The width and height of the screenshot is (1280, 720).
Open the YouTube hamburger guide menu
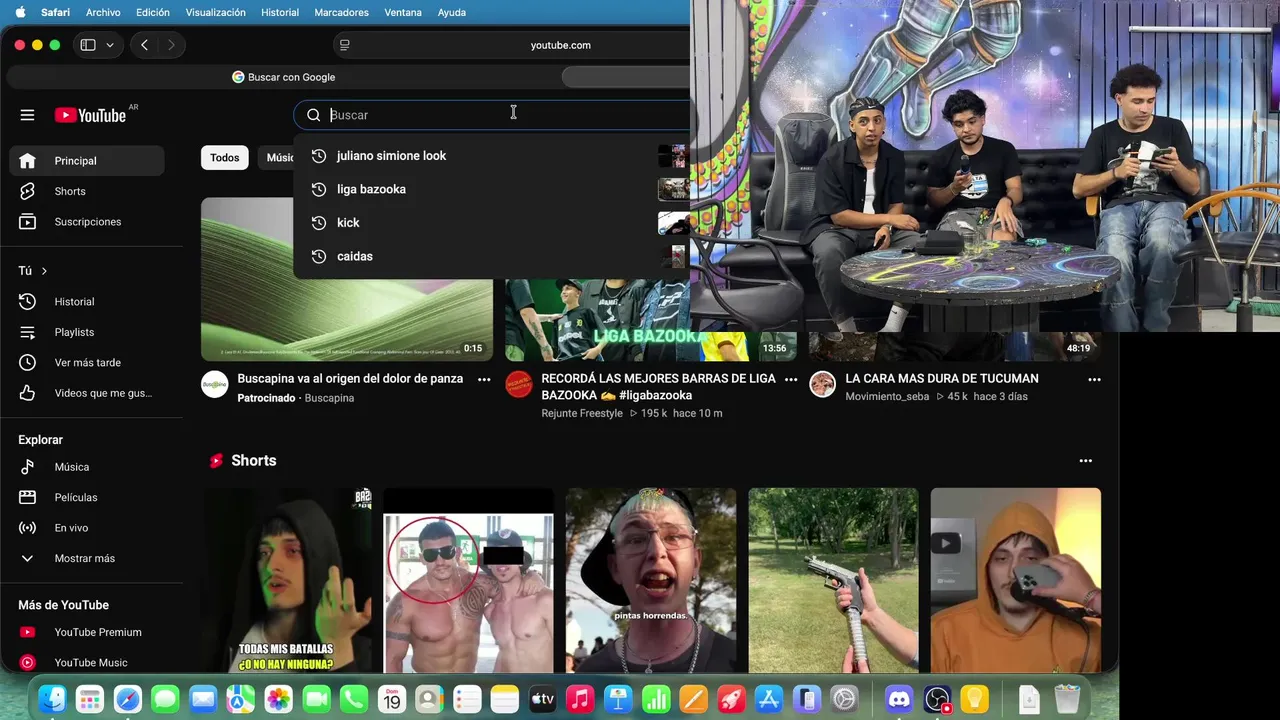[27, 115]
